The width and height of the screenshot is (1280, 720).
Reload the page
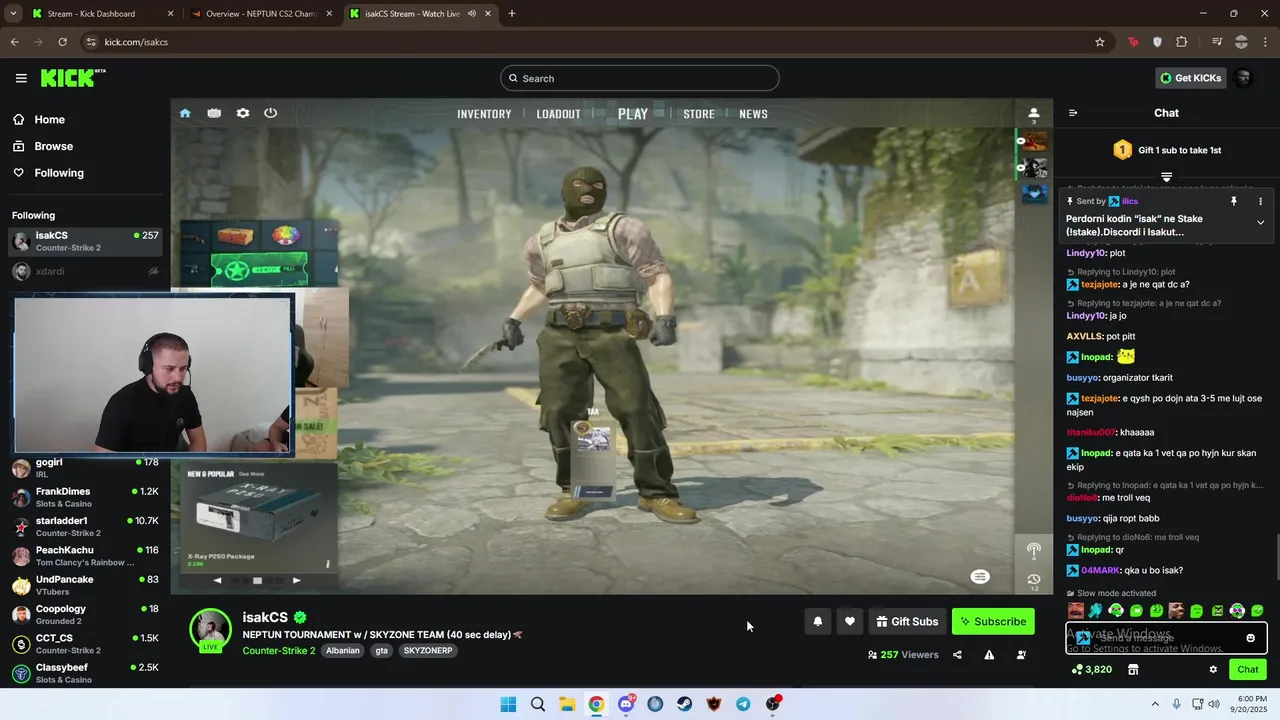pos(62,42)
